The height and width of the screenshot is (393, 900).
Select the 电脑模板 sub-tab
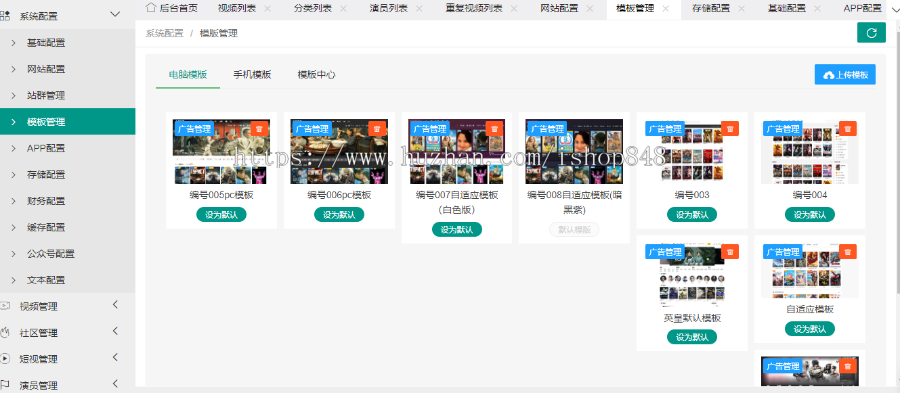pos(188,75)
